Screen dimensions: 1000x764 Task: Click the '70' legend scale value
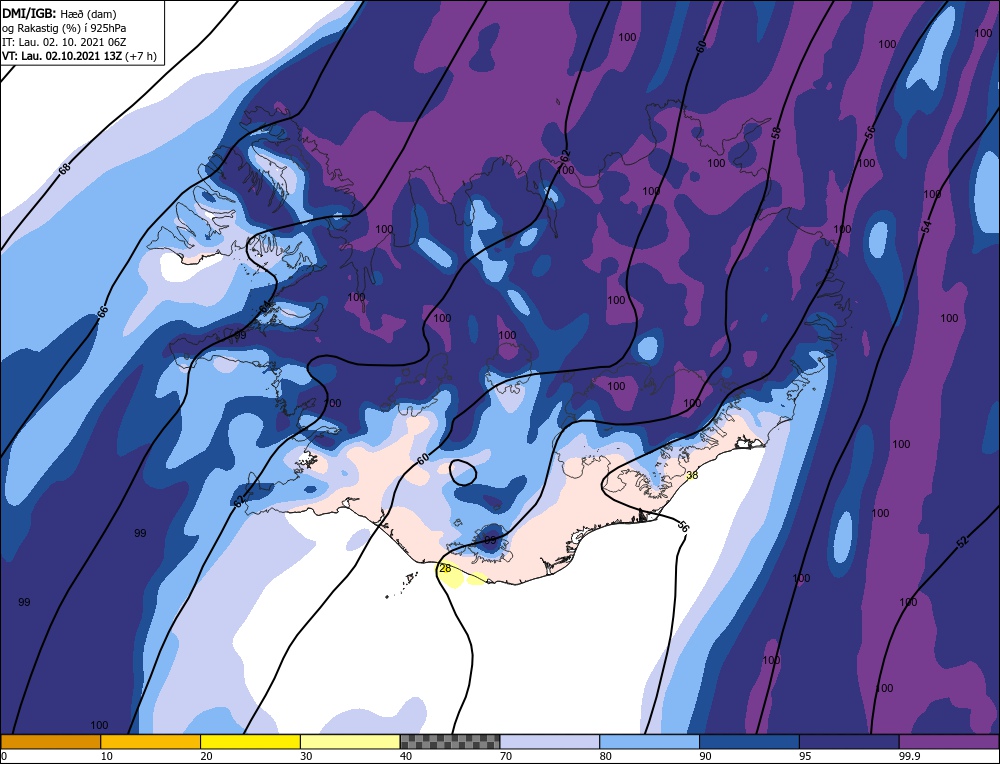[506, 756]
